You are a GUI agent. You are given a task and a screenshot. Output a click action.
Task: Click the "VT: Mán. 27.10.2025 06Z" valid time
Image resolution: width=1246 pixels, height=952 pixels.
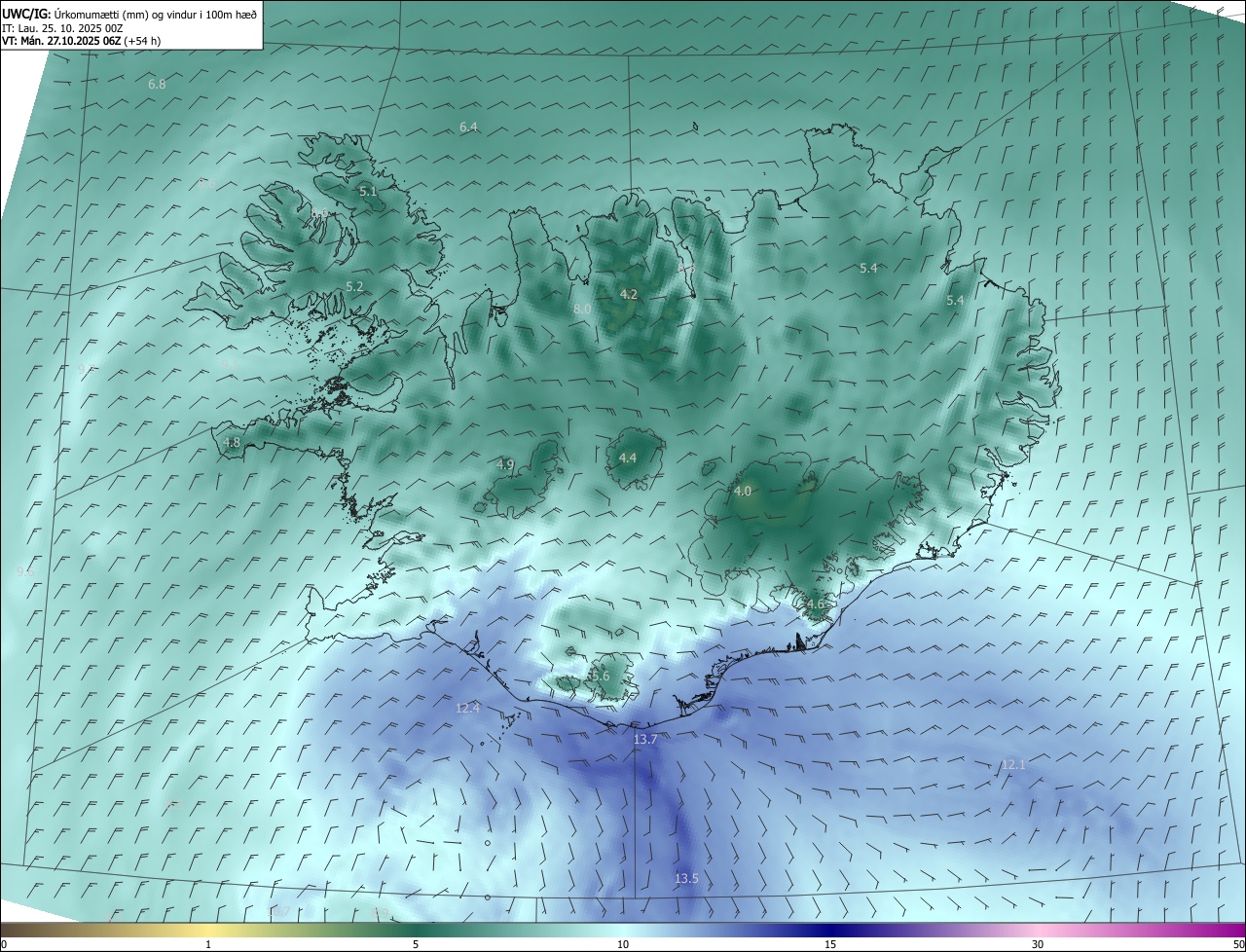click(x=61, y=41)
